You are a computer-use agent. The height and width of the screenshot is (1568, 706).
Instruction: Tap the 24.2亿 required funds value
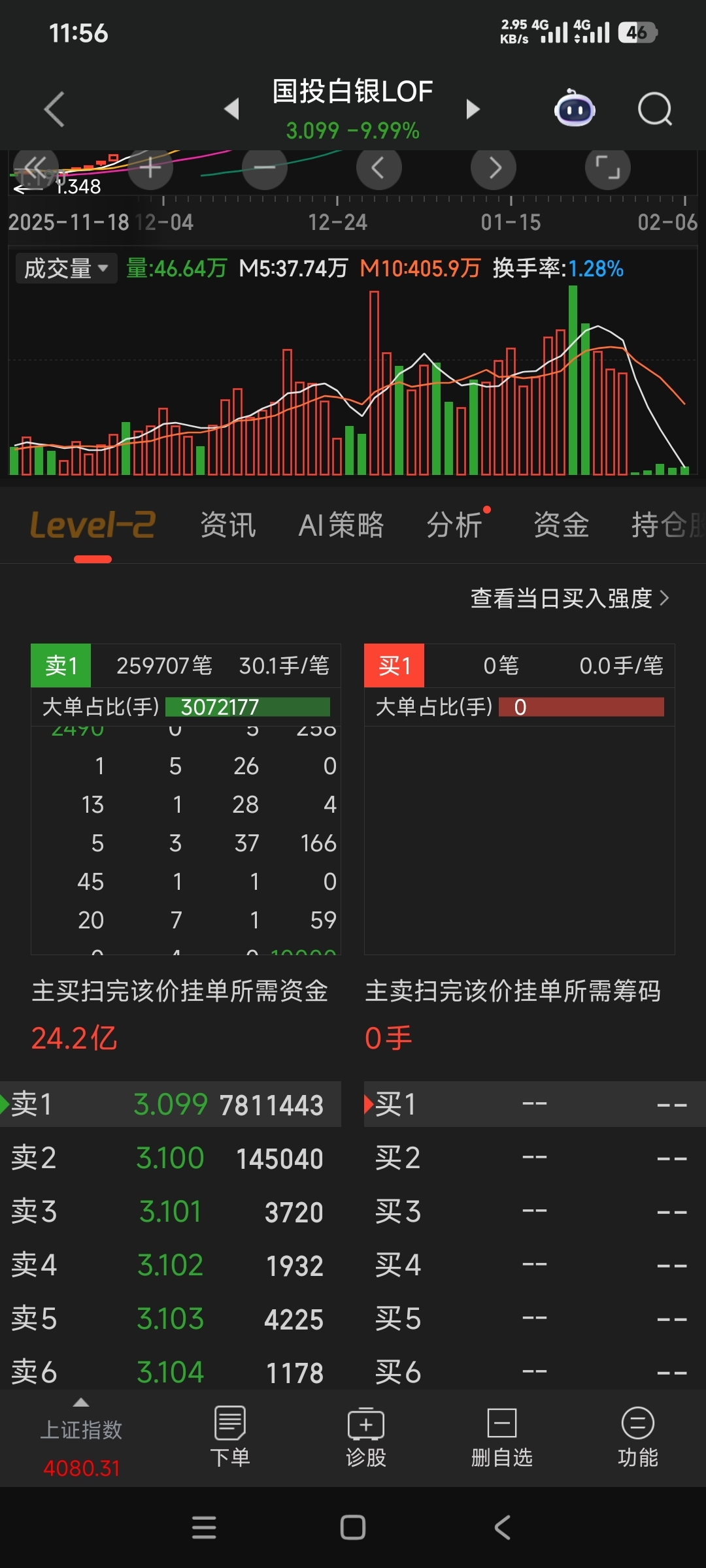(x=75, y=1038)
